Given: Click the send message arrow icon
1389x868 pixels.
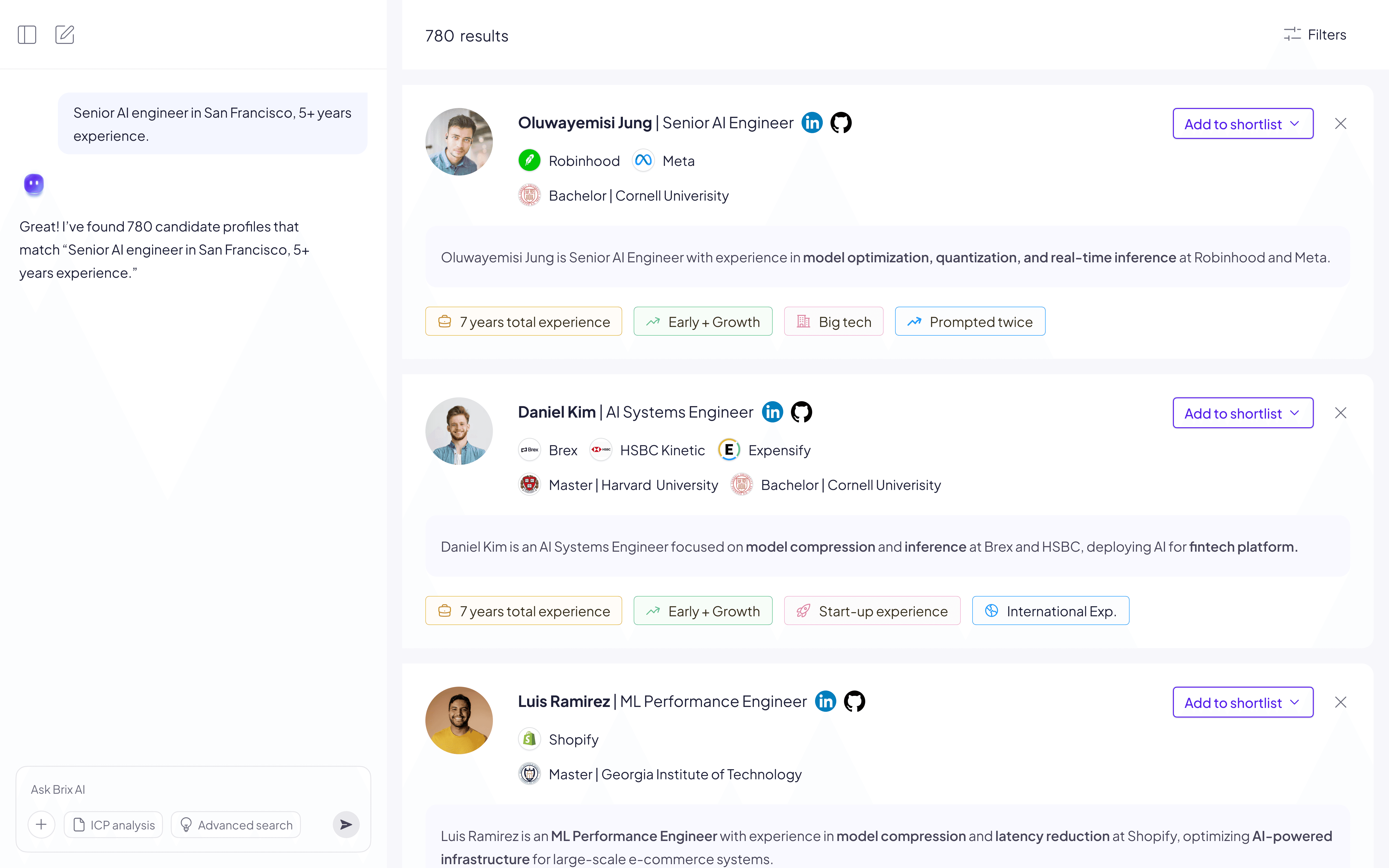Looking at the screenshot, I should pyautogui.click(x=346, y=825).
